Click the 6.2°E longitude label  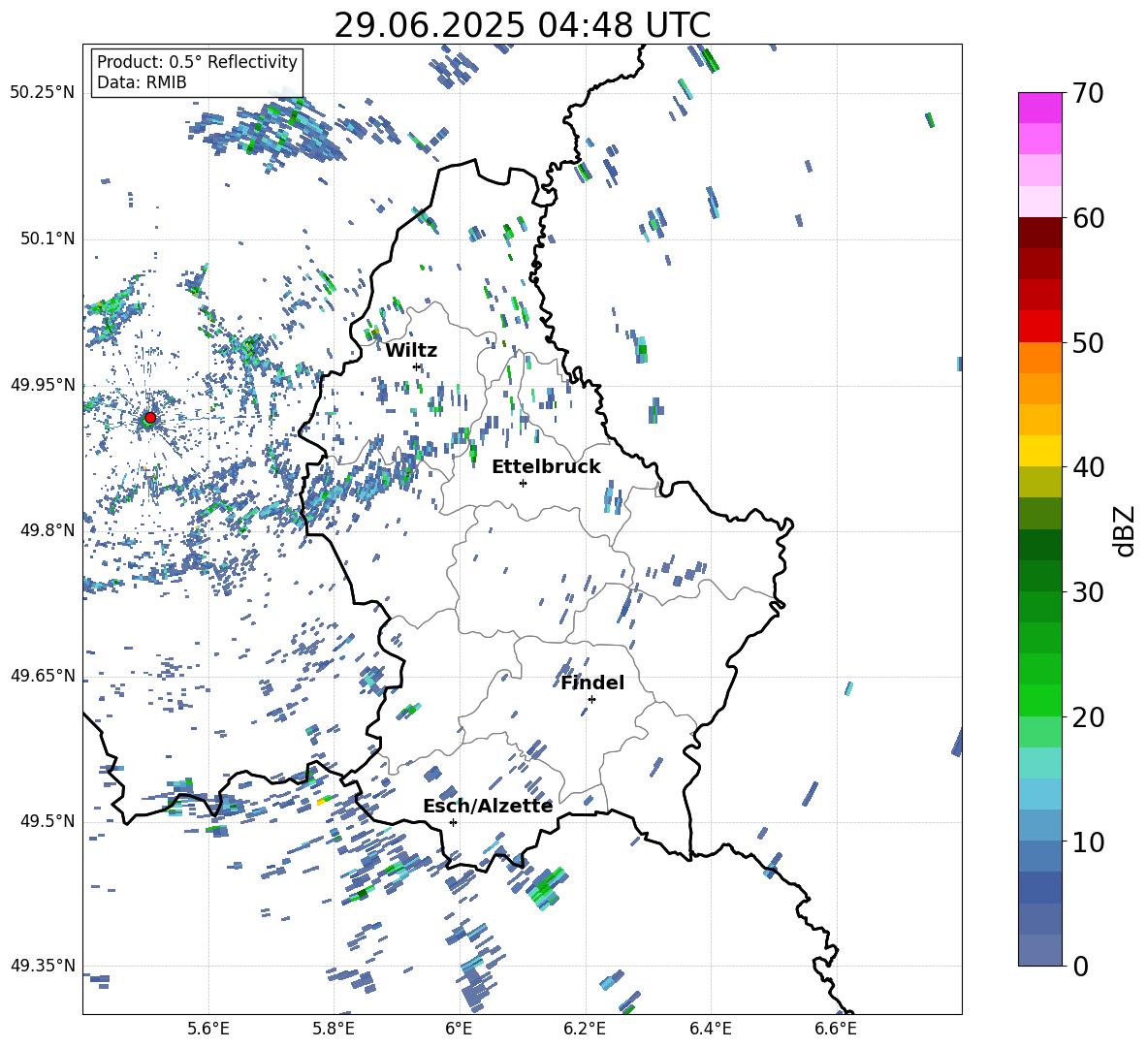click(x=585, y=1029)
